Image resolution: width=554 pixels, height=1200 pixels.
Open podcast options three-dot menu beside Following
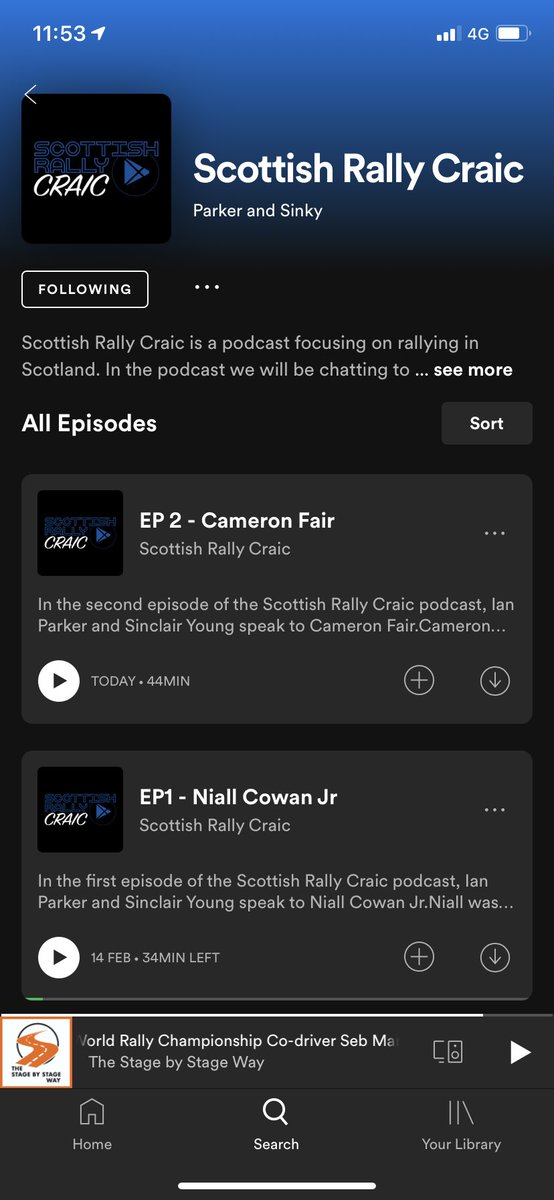[207, 288]
